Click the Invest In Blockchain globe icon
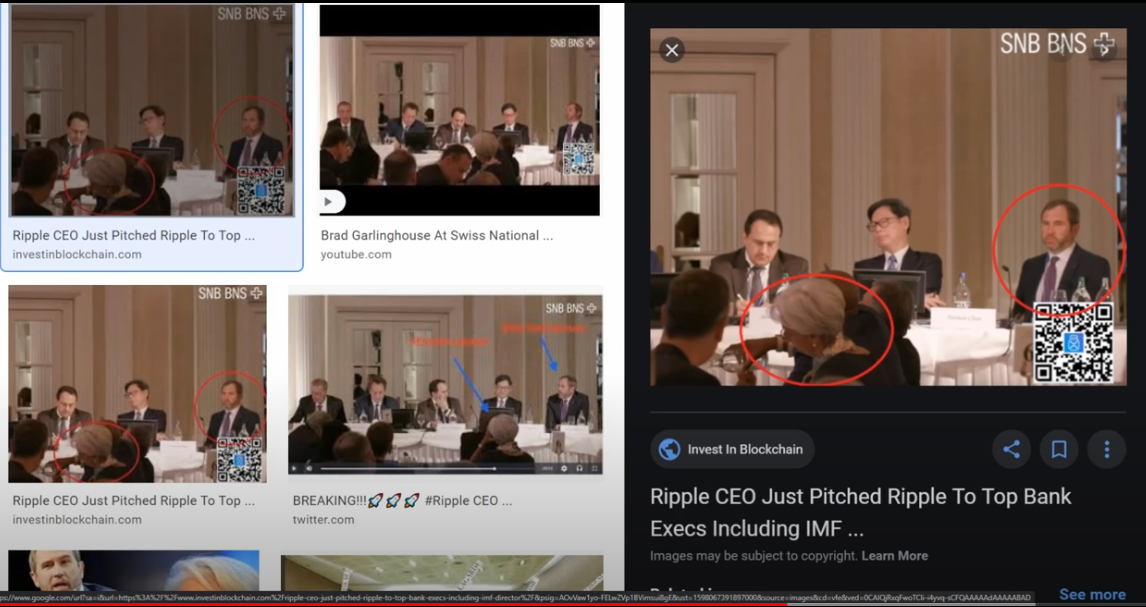 (x=669, y=449)
